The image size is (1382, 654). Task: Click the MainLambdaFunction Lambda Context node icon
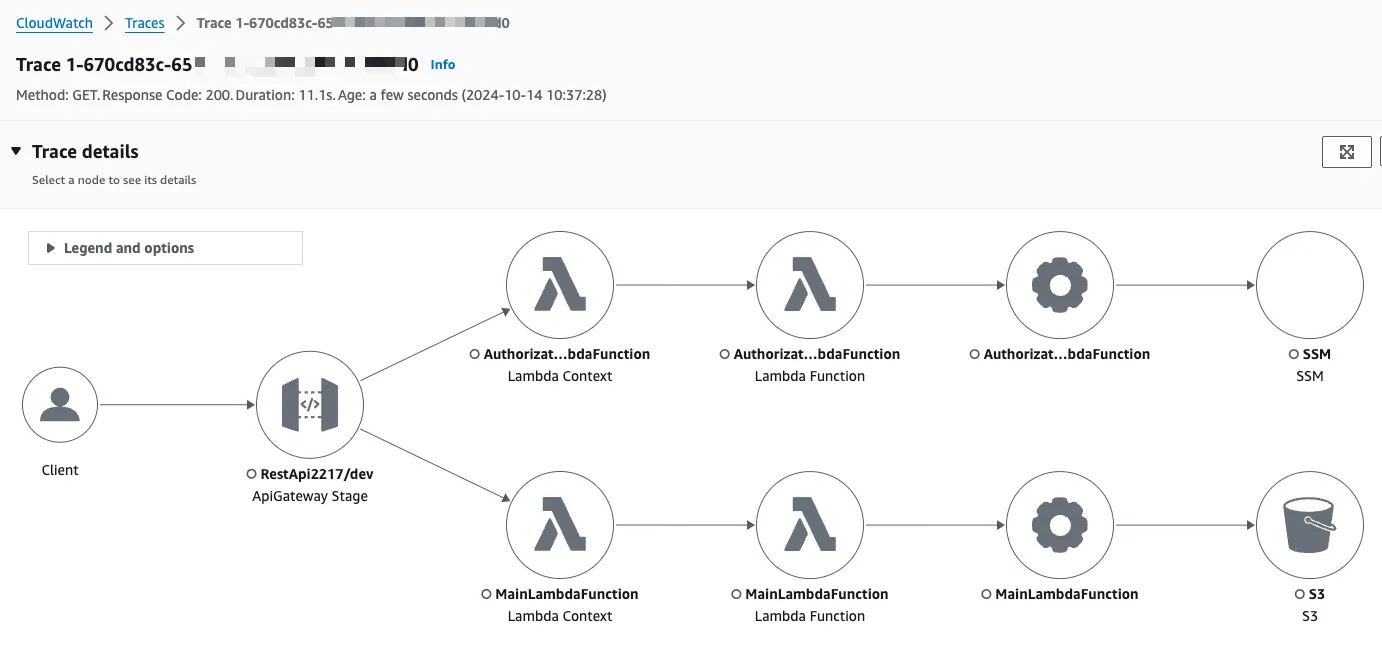(560, 525)
